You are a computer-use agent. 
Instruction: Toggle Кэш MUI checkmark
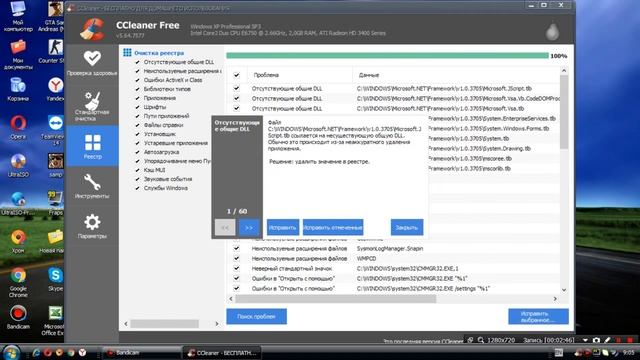(137, 170)
